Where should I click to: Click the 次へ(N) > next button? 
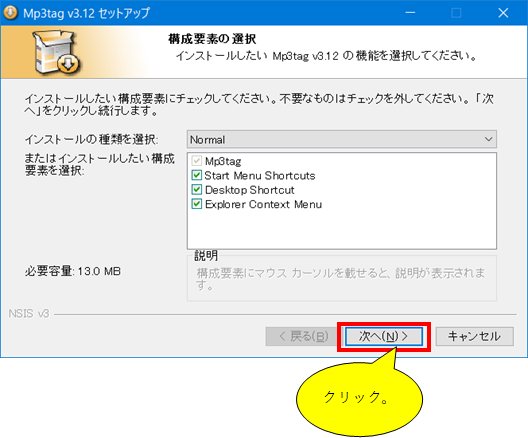point(384,336)
